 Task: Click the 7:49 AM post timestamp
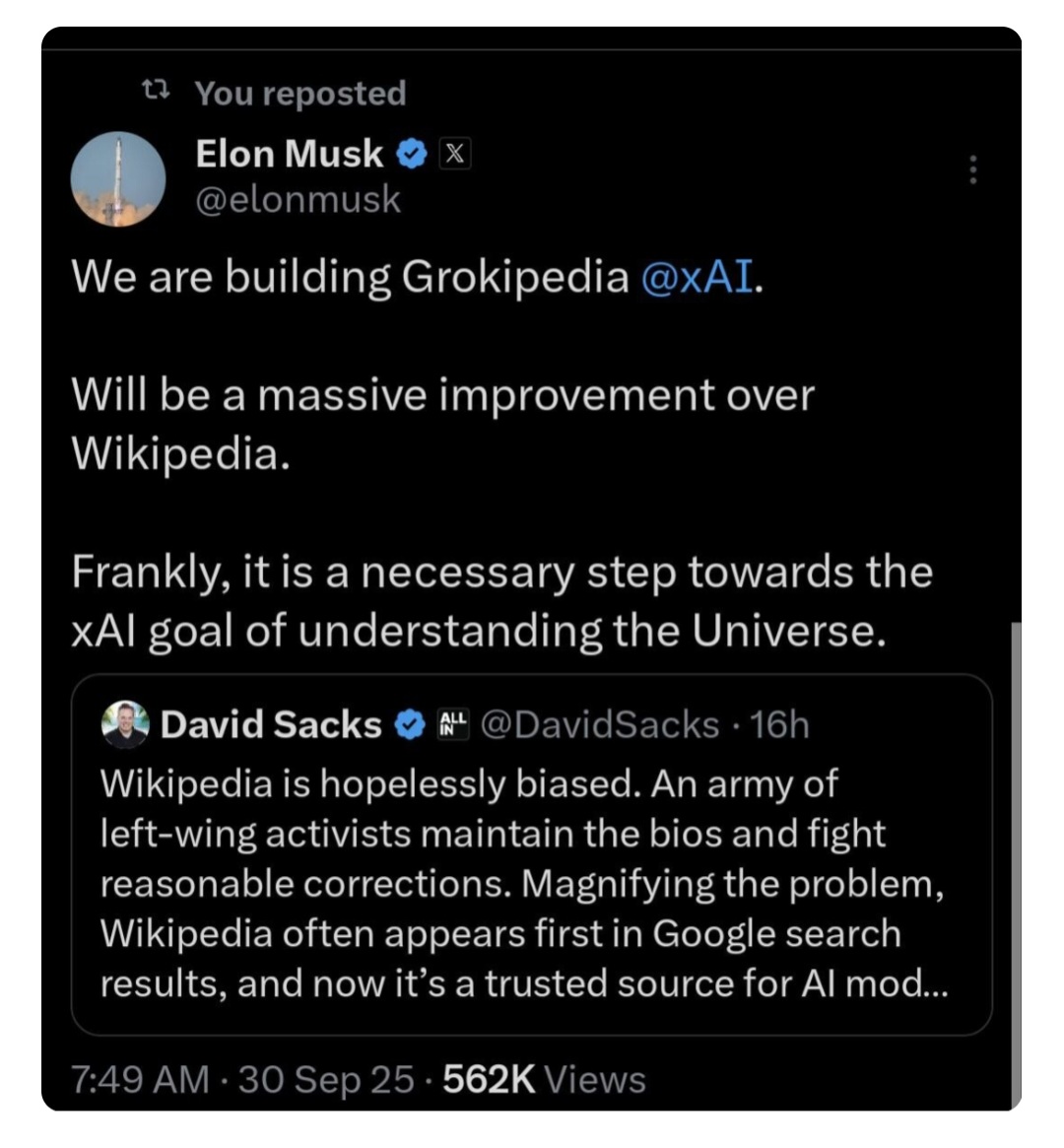(x=139, y=1080)
